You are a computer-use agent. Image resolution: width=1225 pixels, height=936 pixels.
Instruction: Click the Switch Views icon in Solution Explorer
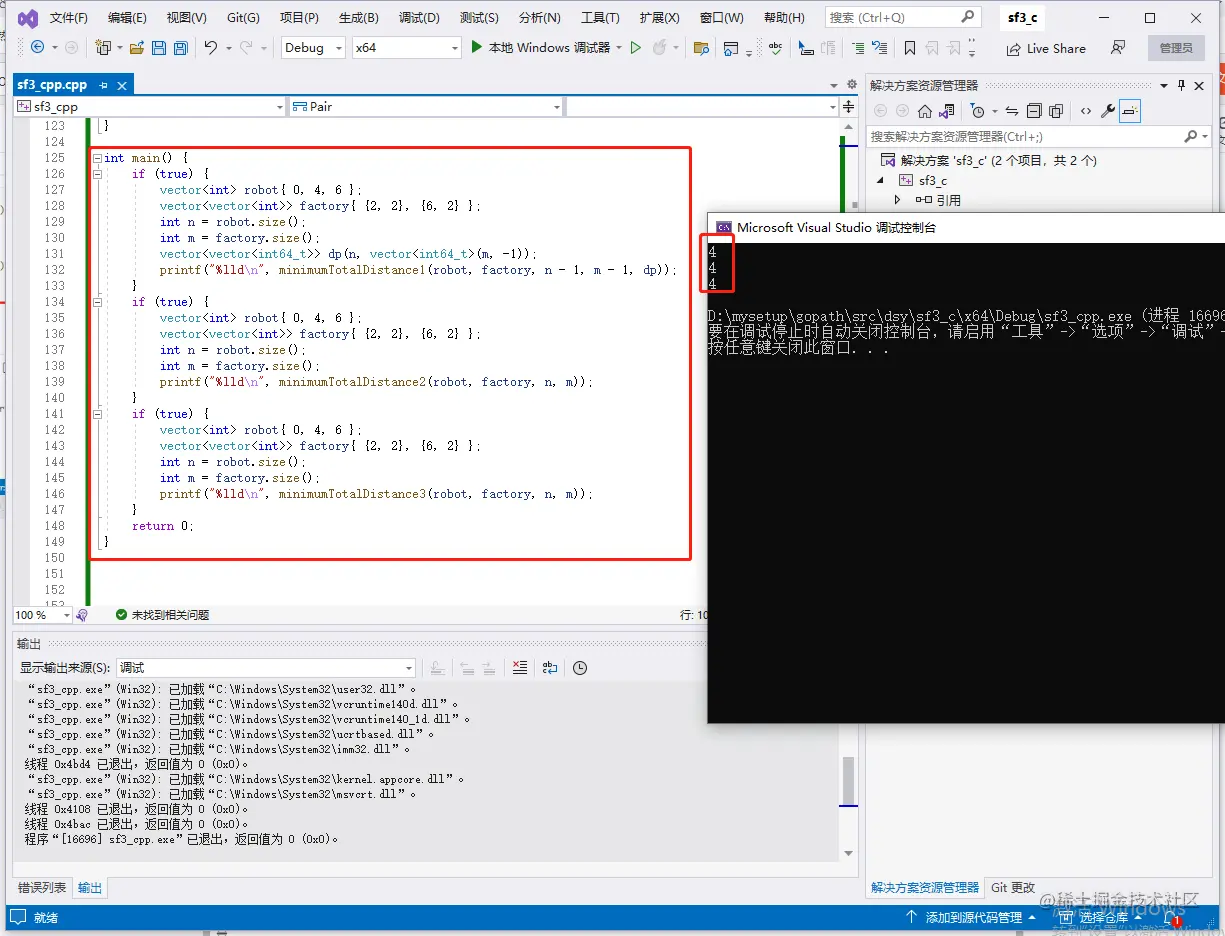pyautogui.click(x=946, y=111)
